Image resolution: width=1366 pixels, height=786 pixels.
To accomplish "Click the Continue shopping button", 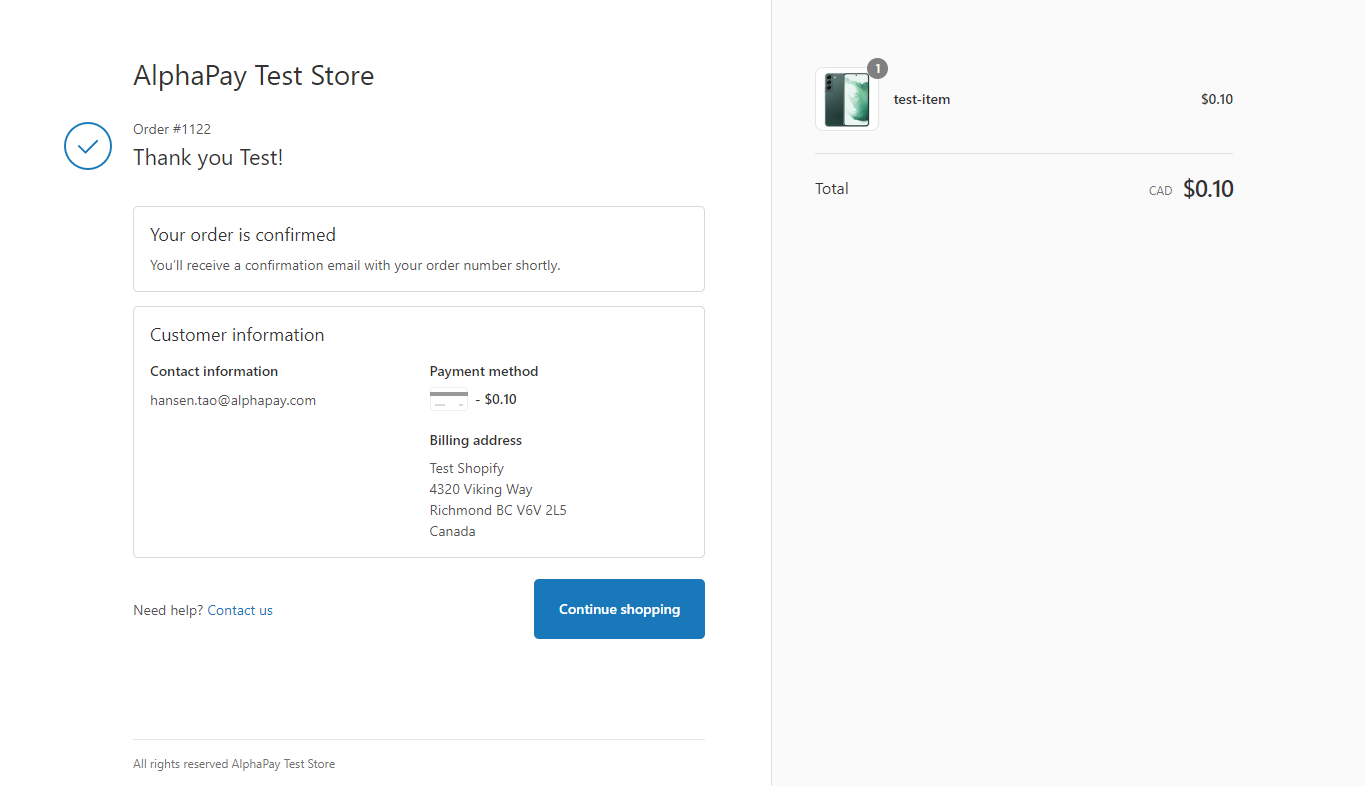I will 619,609.
